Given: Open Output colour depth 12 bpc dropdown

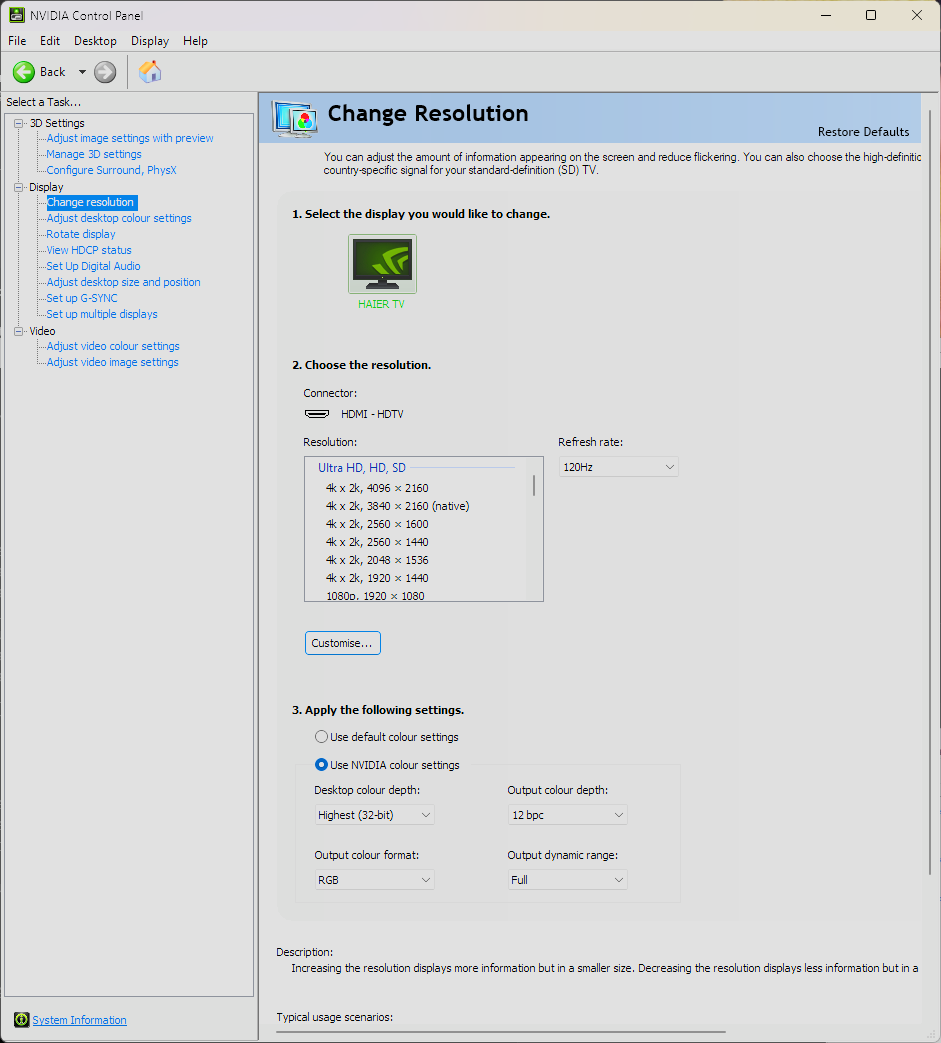Looking at the screenshot, I should click(567, 815).
